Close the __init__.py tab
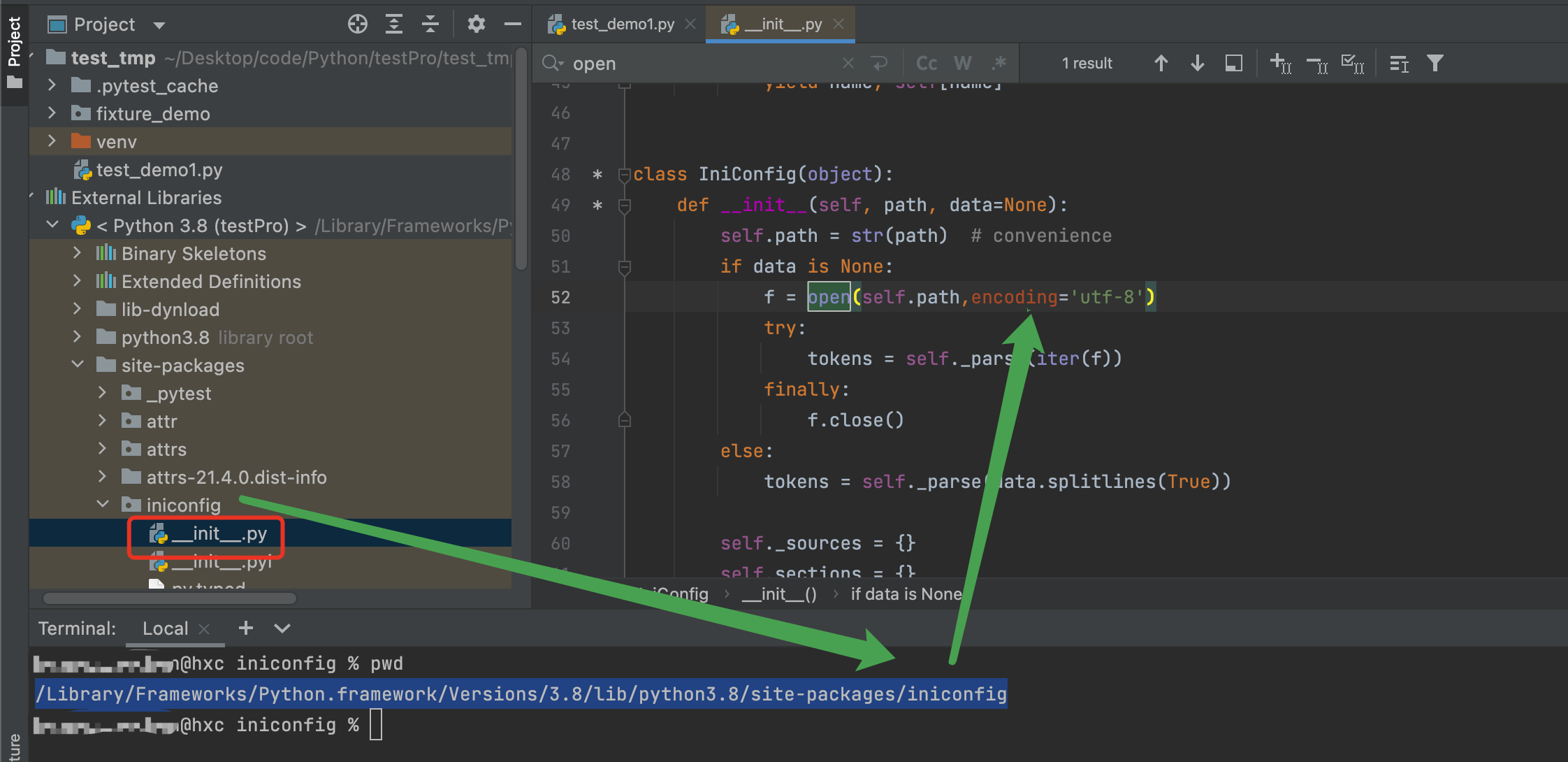The image size is (1568, 762). coord(839,24)
